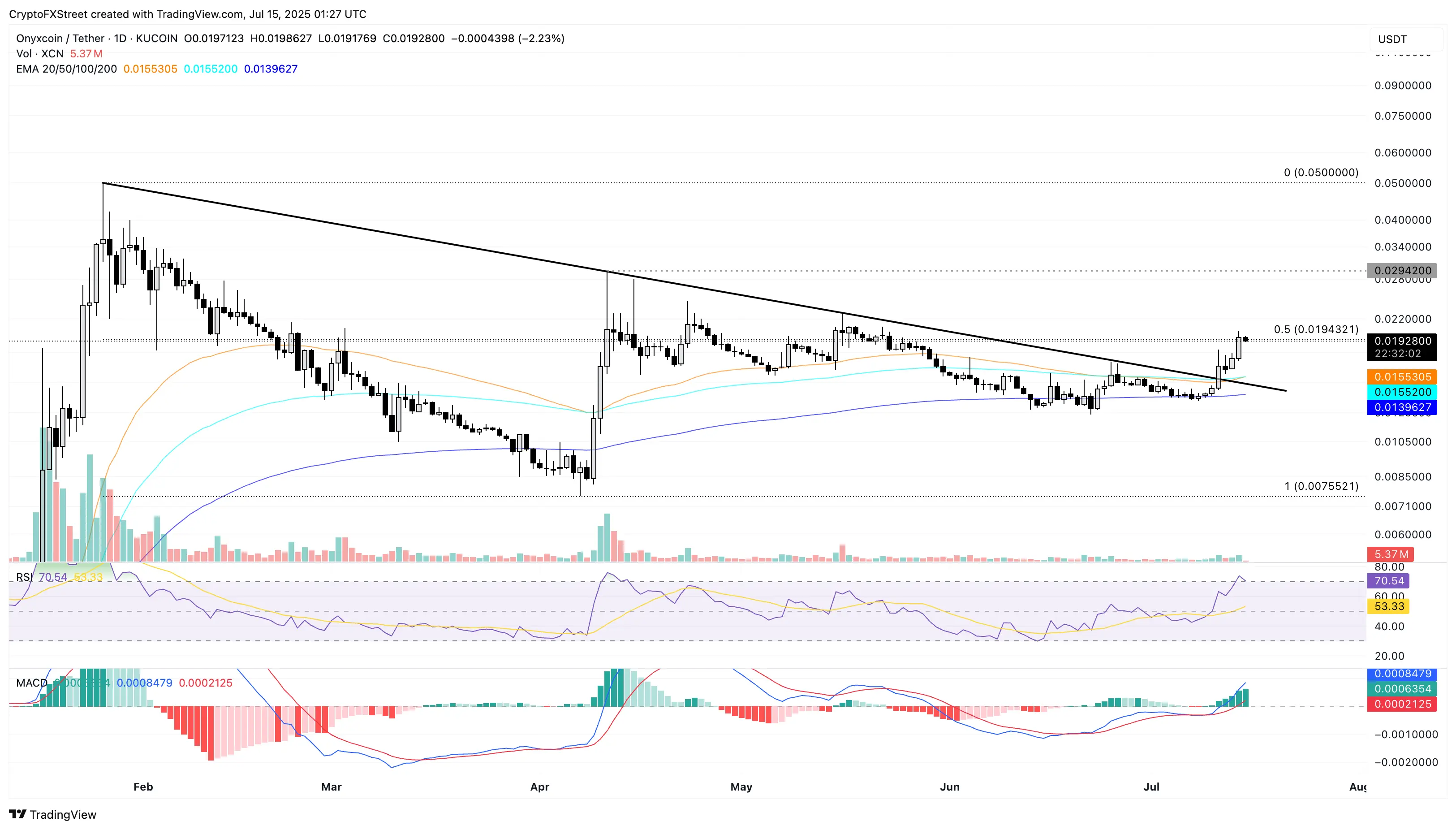Click the Fibonacci 0.5 (0.0194321) level label
This screenshot has height=830, width=1456.
tap(1316, 329)
